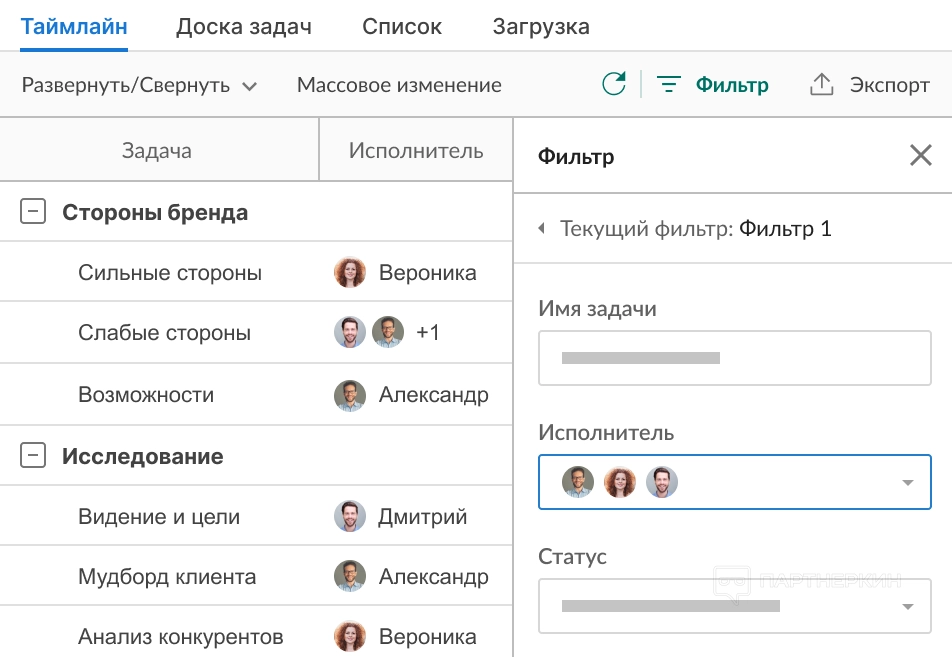Click the refresh icon in toolbar
The height and width of the screenshot is (657, 952).
[614, 85]
